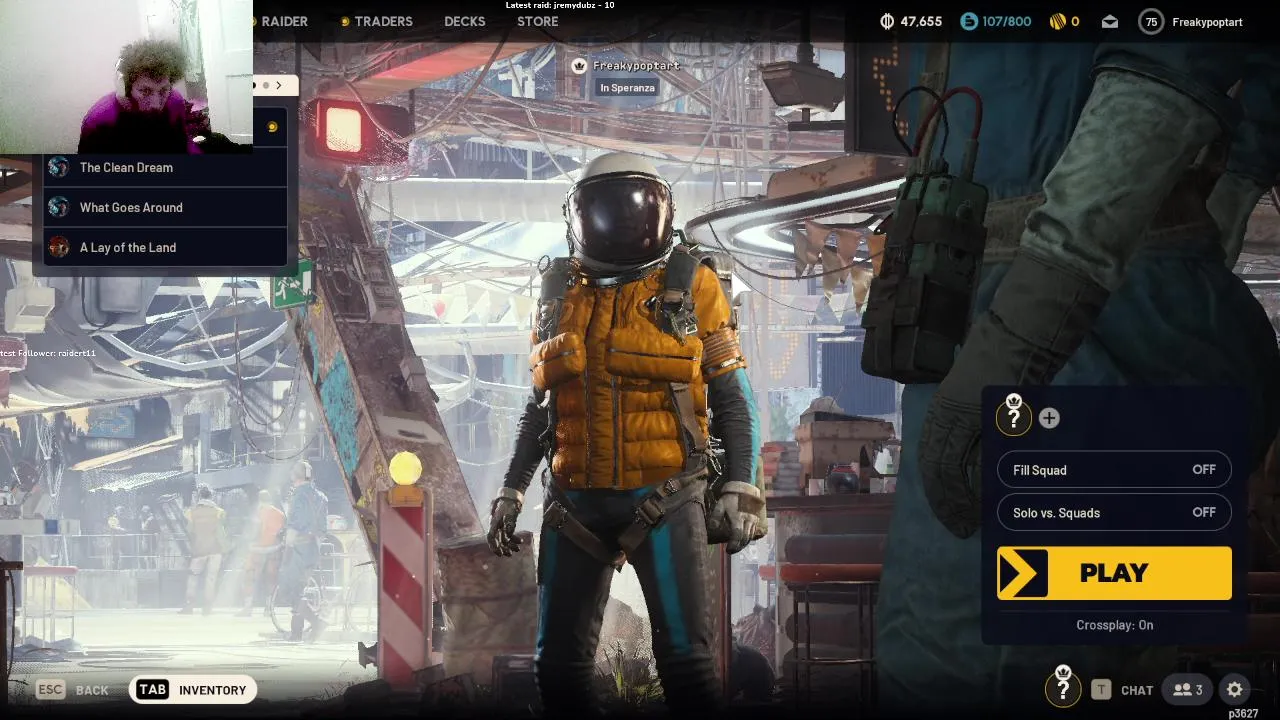1280x720 pixels.
Task: Open the level 75 profile badge
Action: [1151, 21]
